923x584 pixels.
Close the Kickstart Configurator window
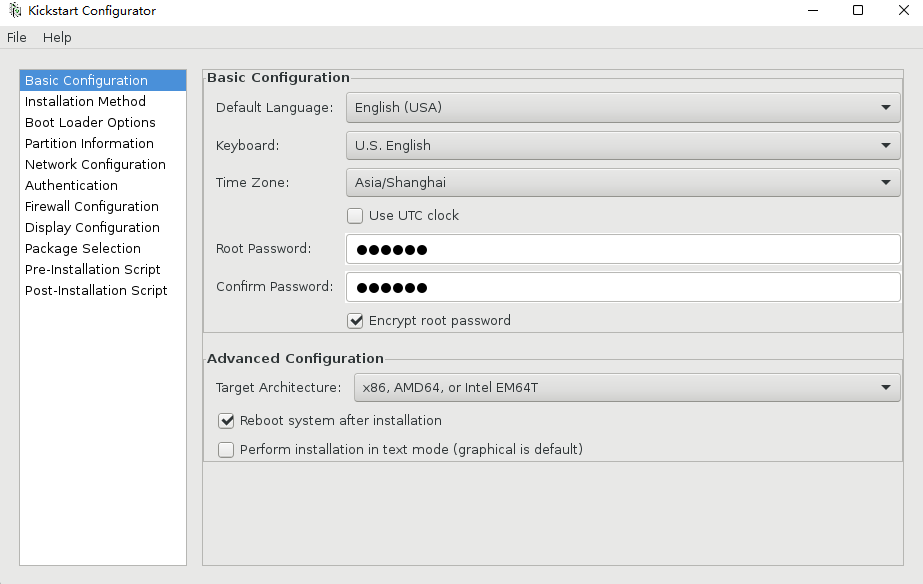tap(904, 11)
